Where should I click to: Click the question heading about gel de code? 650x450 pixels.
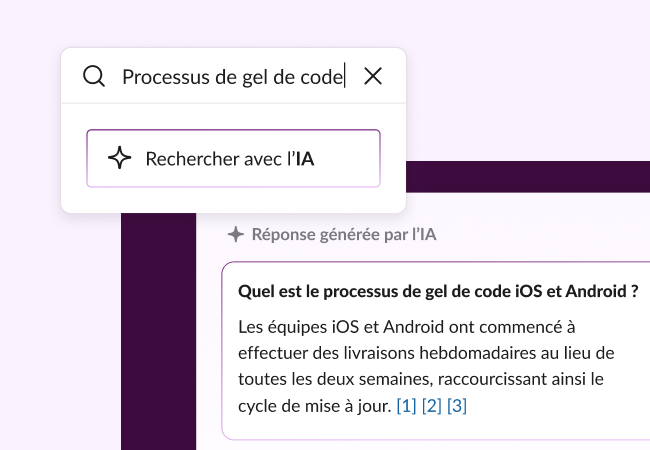coord(438,293)
